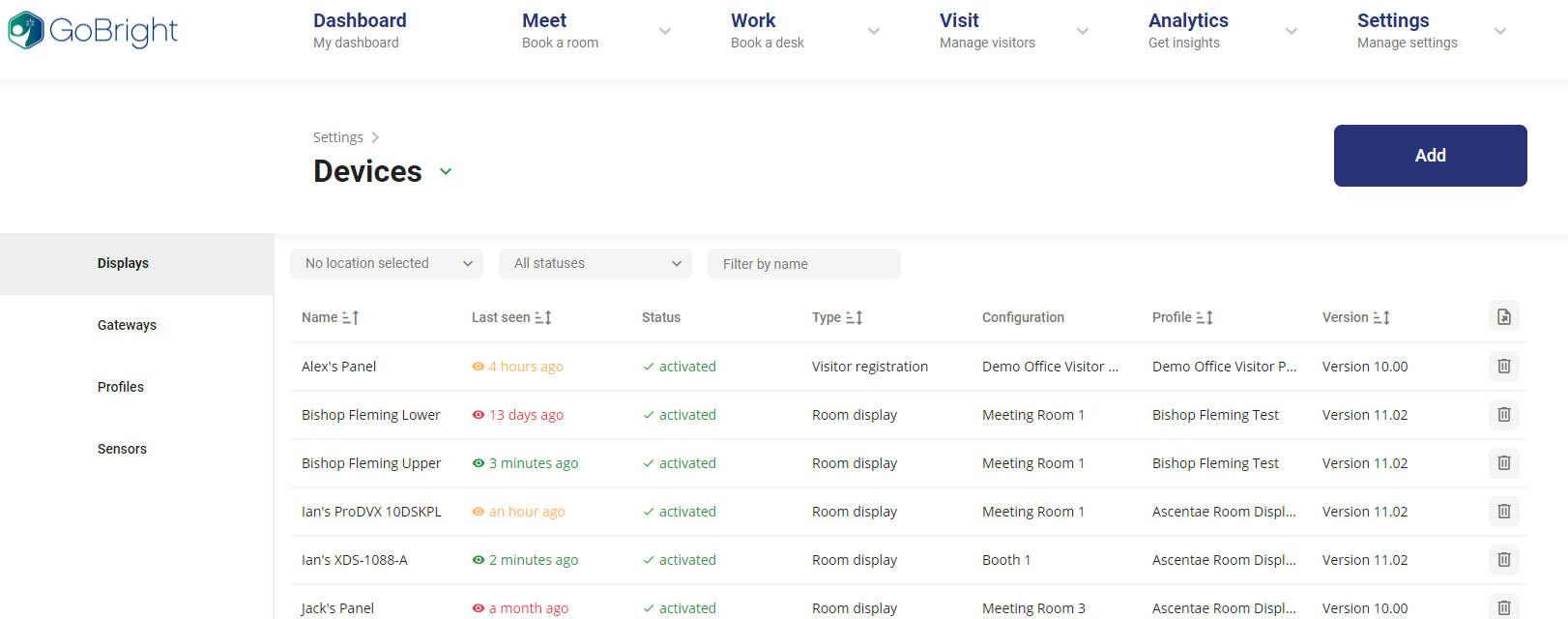Screen dimensions: 1568x619
Task: Open the 'No location selected' dropdown
Action: pyautogui.click(x=387, y=264)
